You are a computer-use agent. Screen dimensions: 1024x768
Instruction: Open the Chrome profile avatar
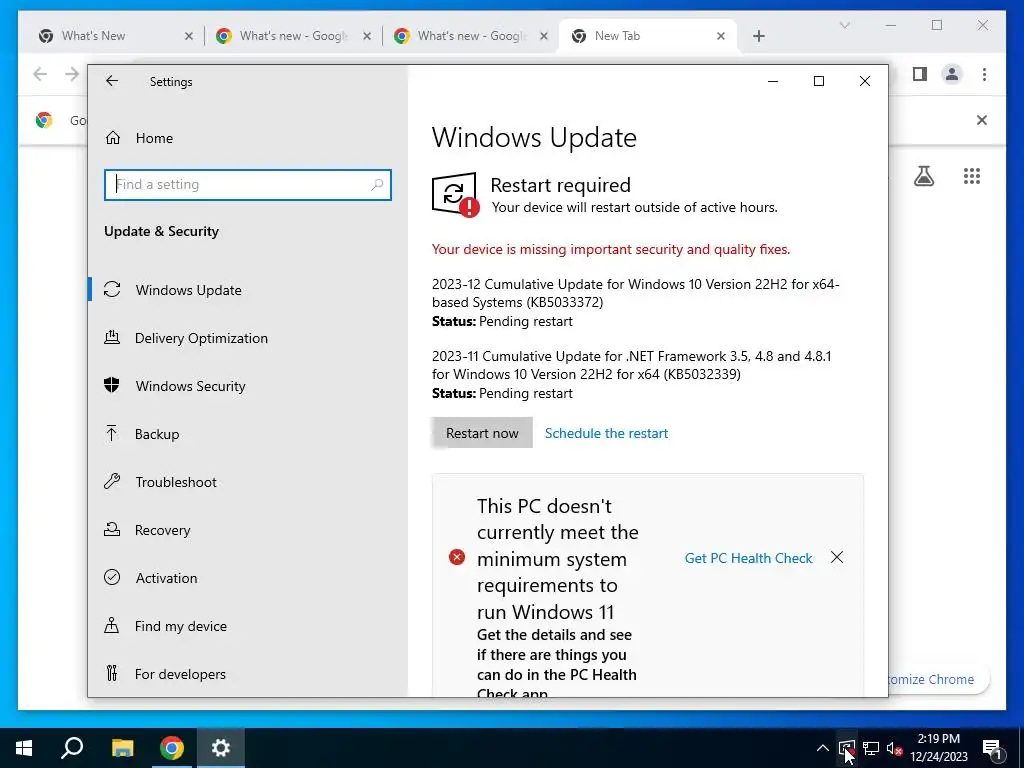tap(952, 74)
